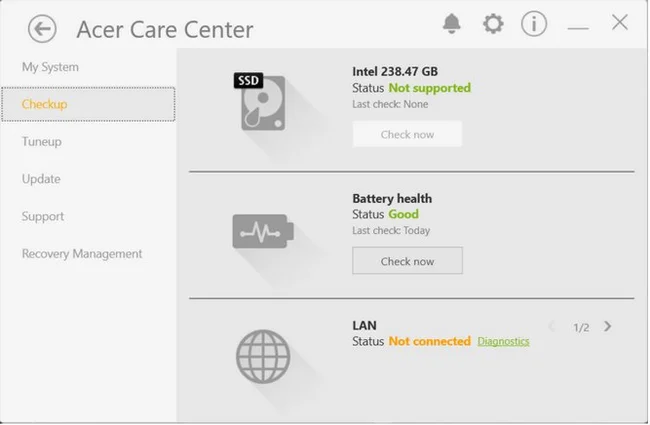Open the Update section
Image resolution: width=650 pixels, height=425 pixels.
41,179
